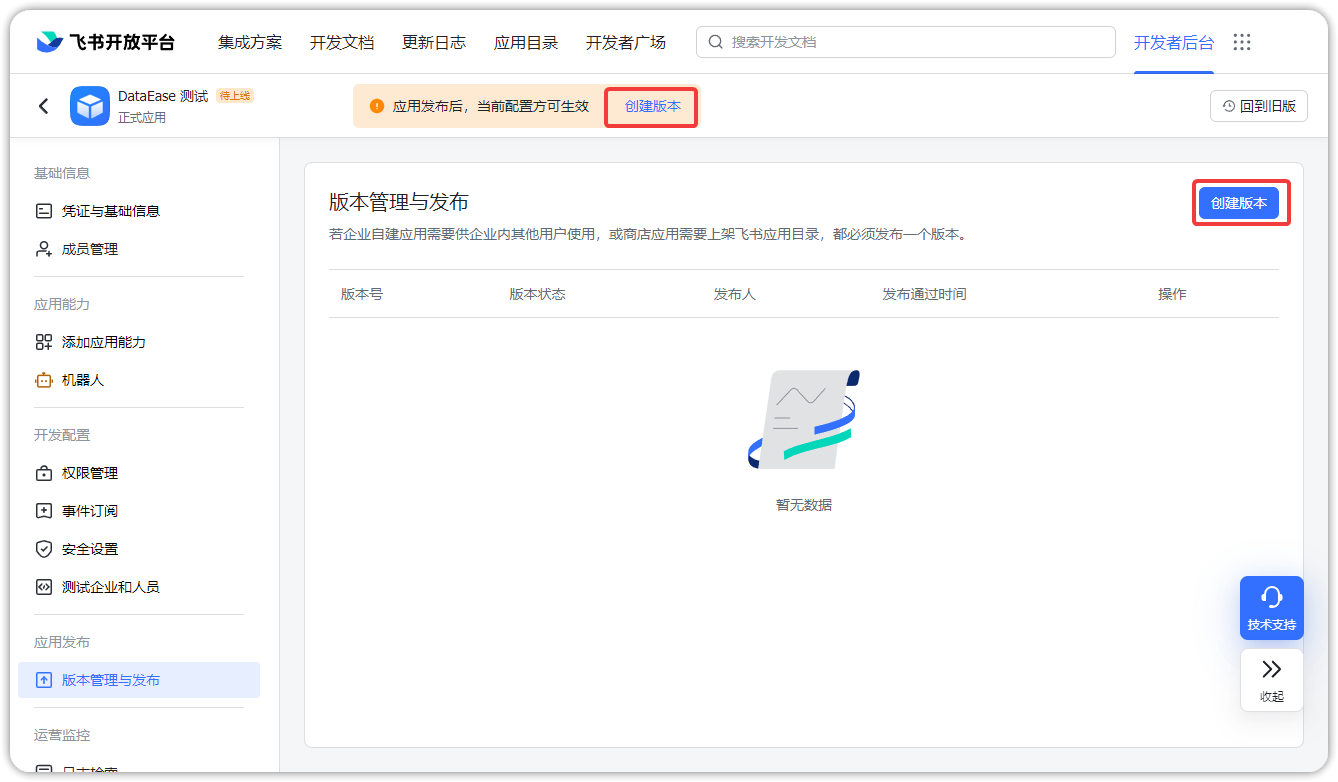Click the 操作 column header
This screenshot has width=1338, height=782.
coord(1172,294)
